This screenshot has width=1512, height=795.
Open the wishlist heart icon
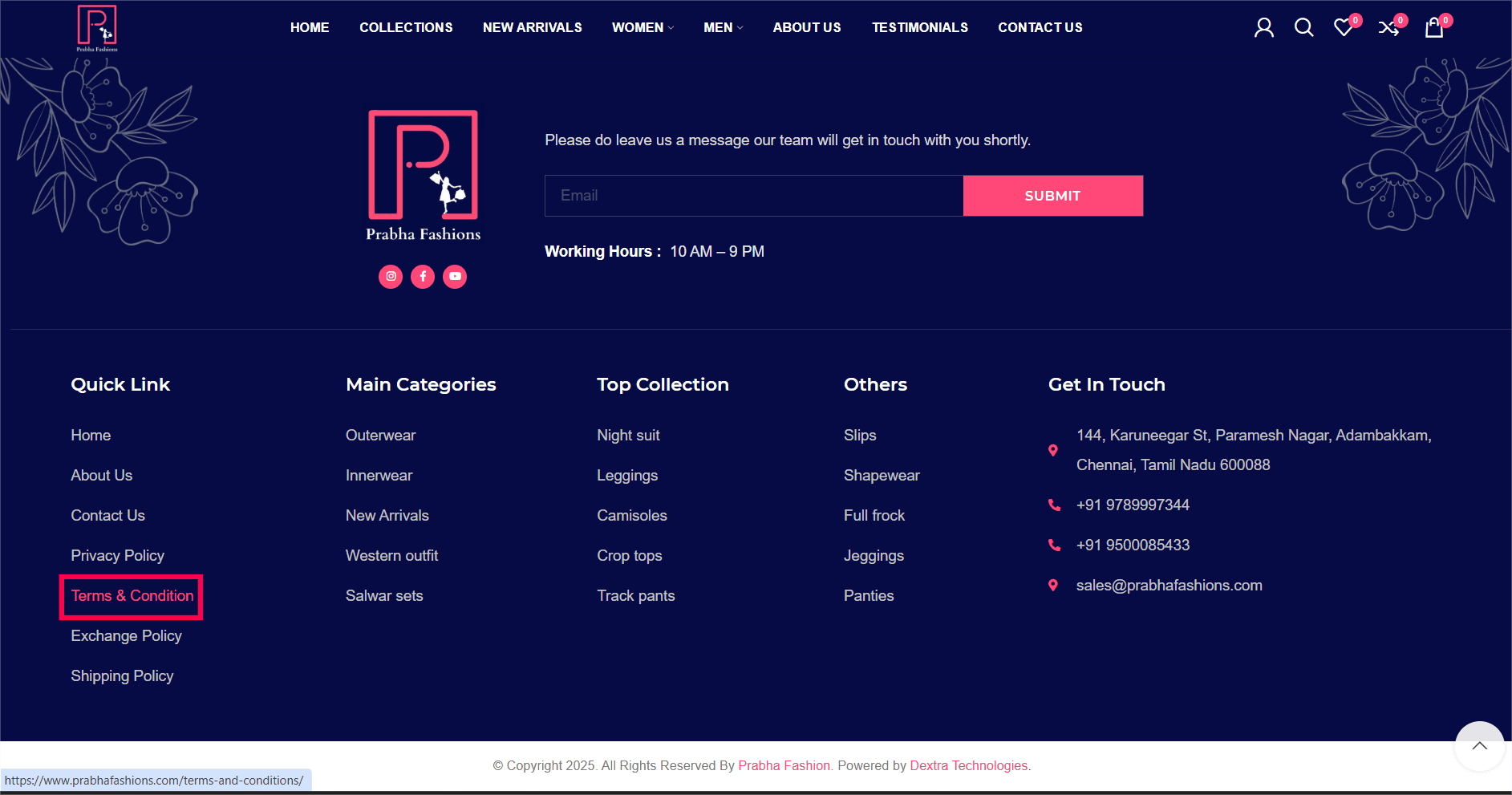(x=1344, y=28)
